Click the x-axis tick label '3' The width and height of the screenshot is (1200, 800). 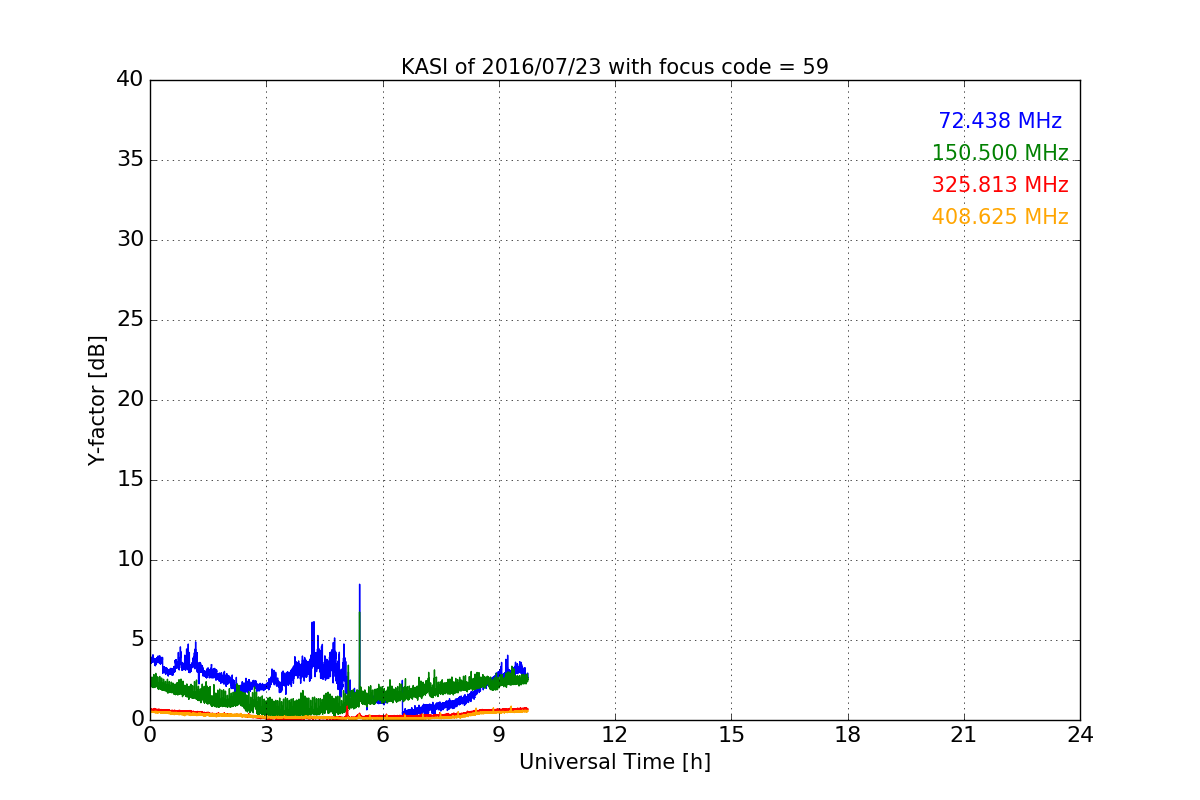pyautogui.click(x=267, y=734)
